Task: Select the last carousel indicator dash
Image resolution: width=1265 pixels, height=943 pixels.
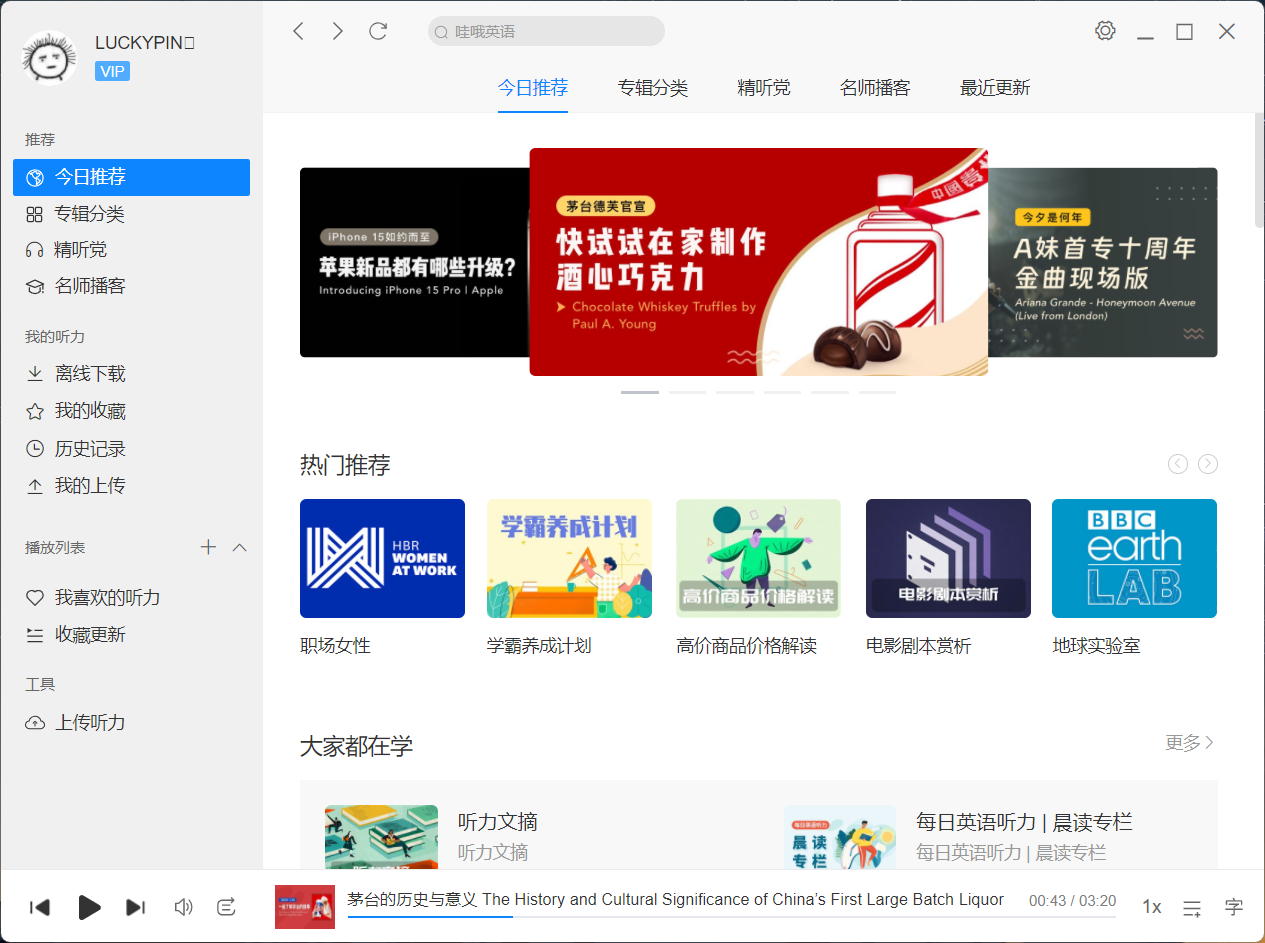Action: pos(878,392)
